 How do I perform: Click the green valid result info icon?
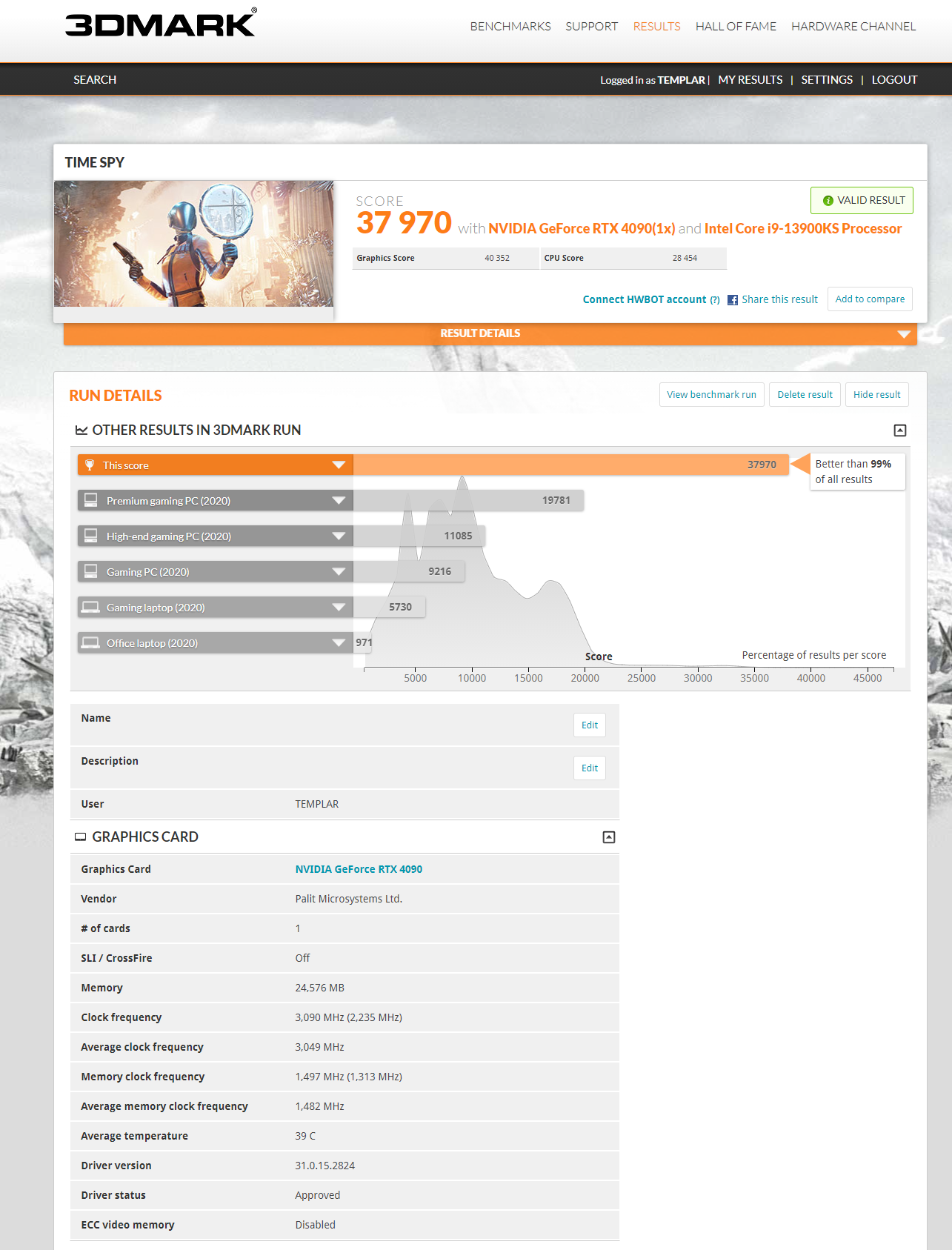point(828,201)
